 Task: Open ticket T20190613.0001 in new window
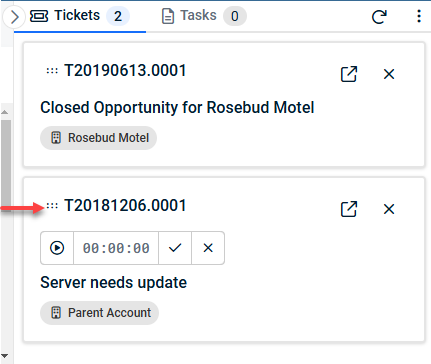click(349, 74)
